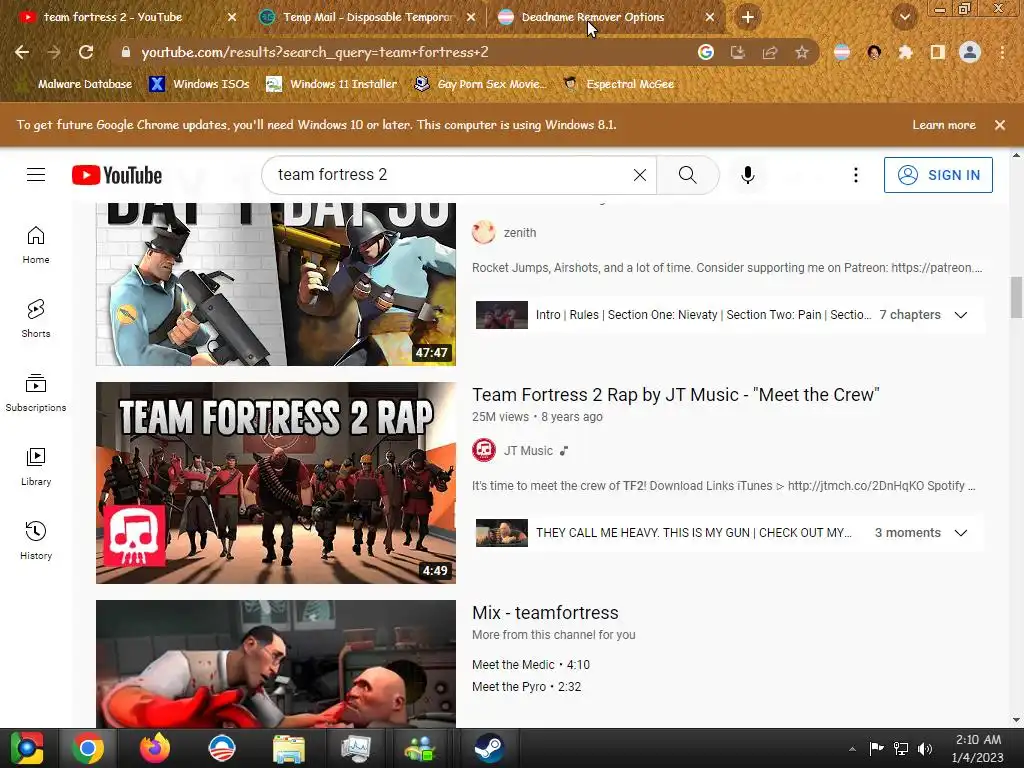Open Shorts in the sidebar

(36, 319)
